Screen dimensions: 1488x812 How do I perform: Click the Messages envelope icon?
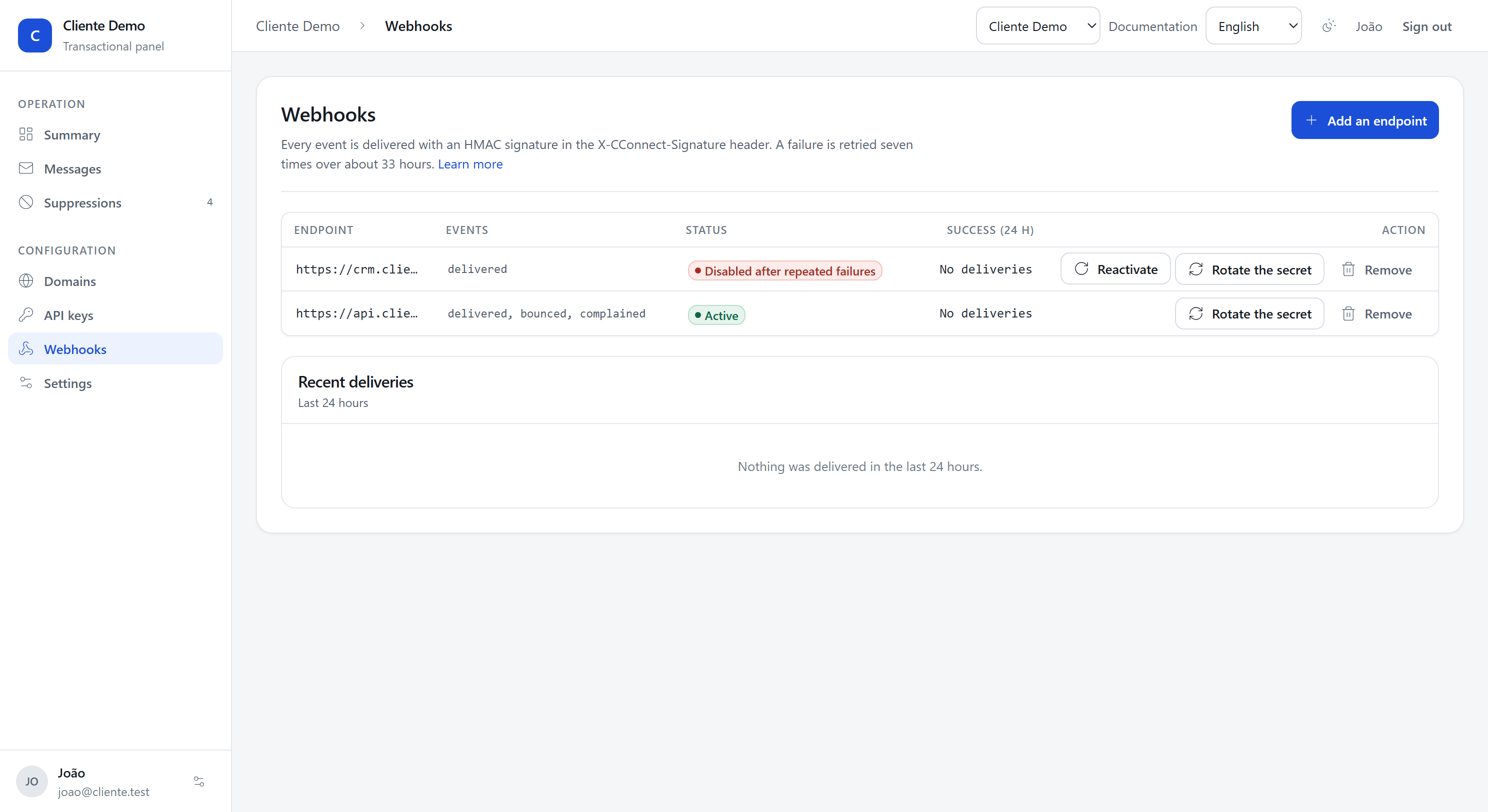(x=26, y=168)
